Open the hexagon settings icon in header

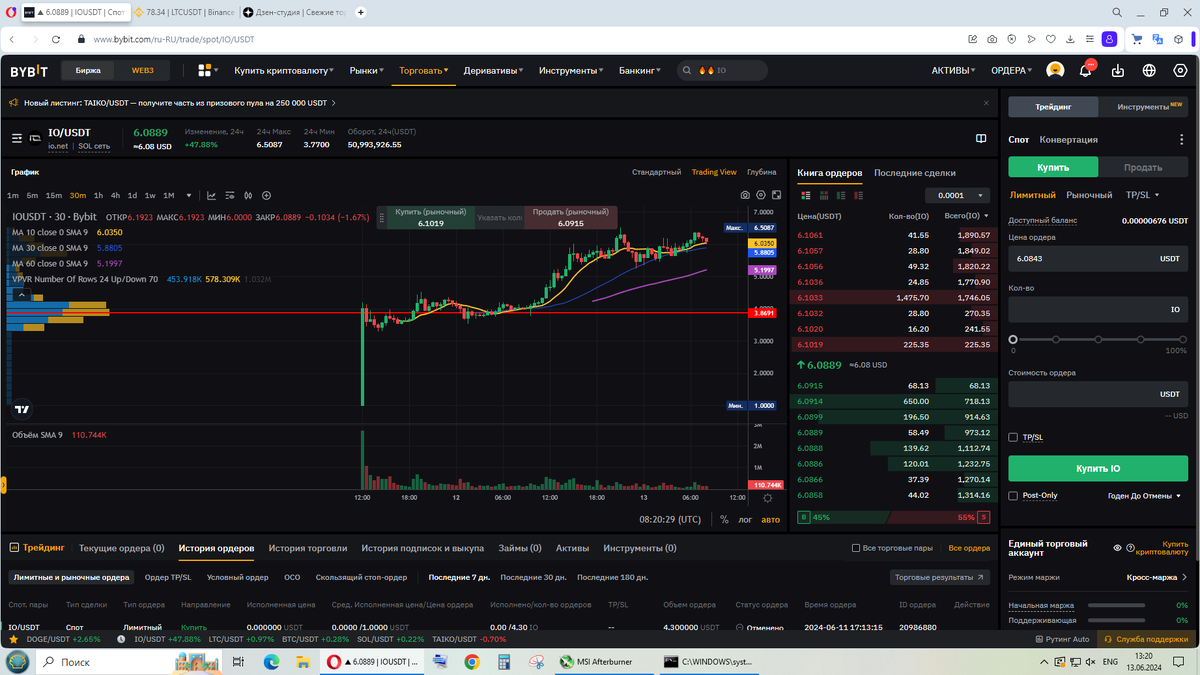pyautogui.click(x=1180, y=71)
